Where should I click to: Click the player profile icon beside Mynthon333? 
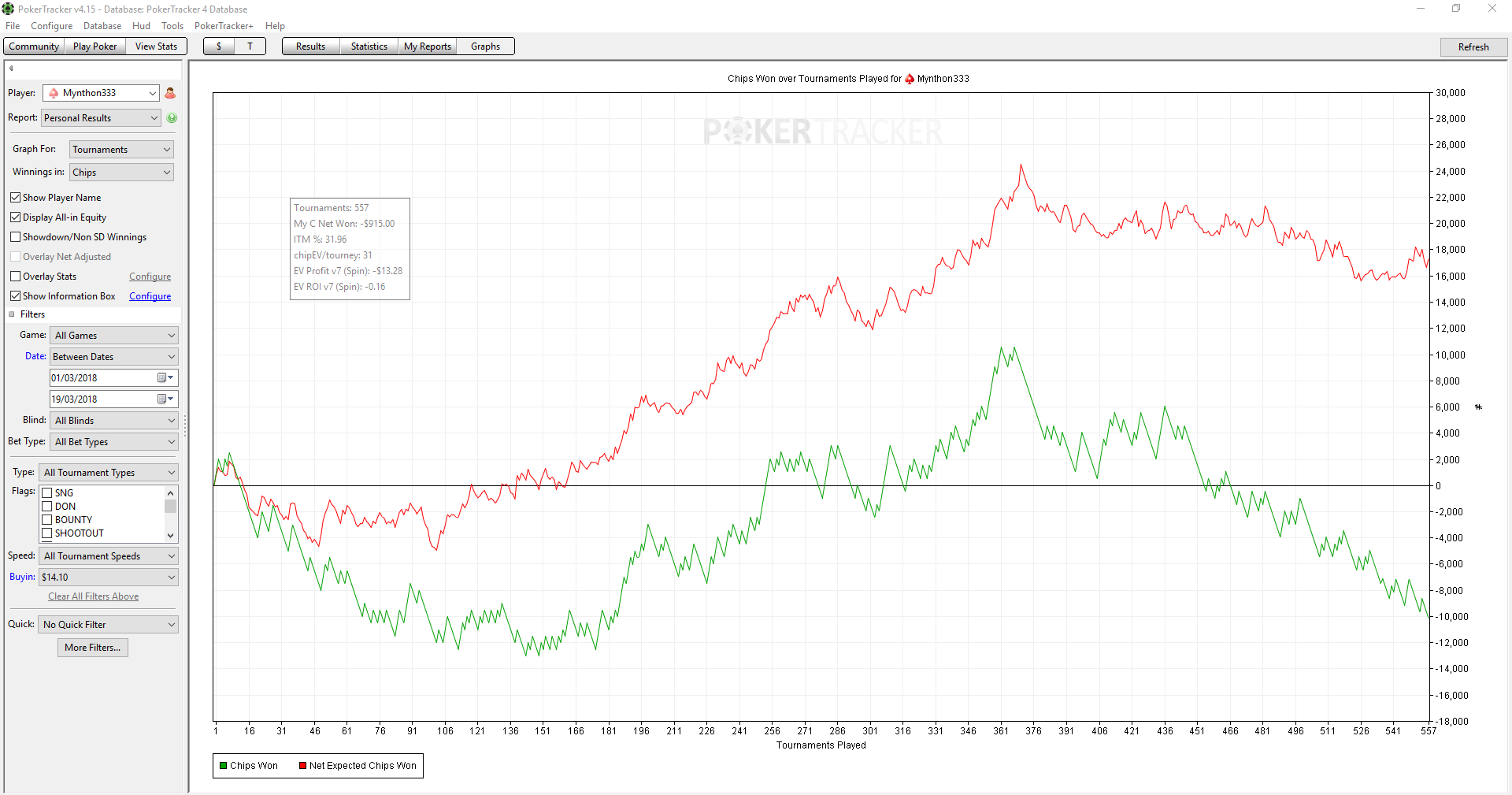click(x=170, y=93)
